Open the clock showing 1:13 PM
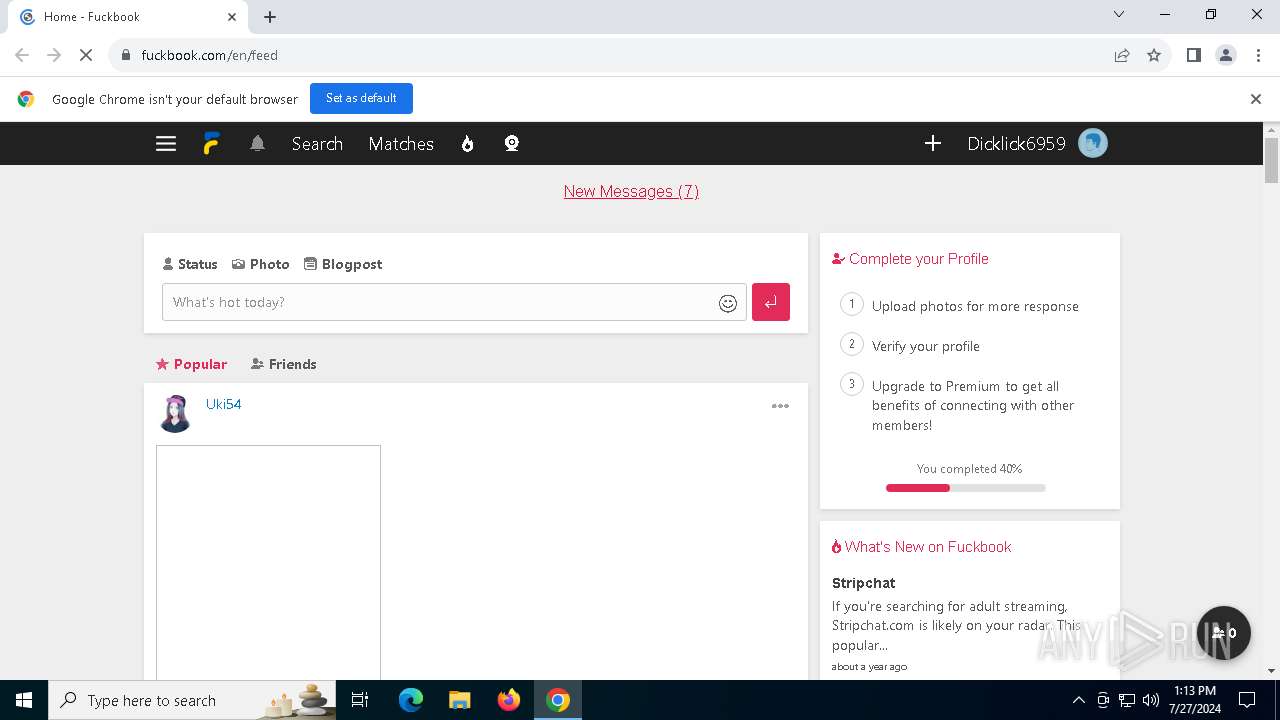This screenshot has width=1280, height=720. 1194,700
